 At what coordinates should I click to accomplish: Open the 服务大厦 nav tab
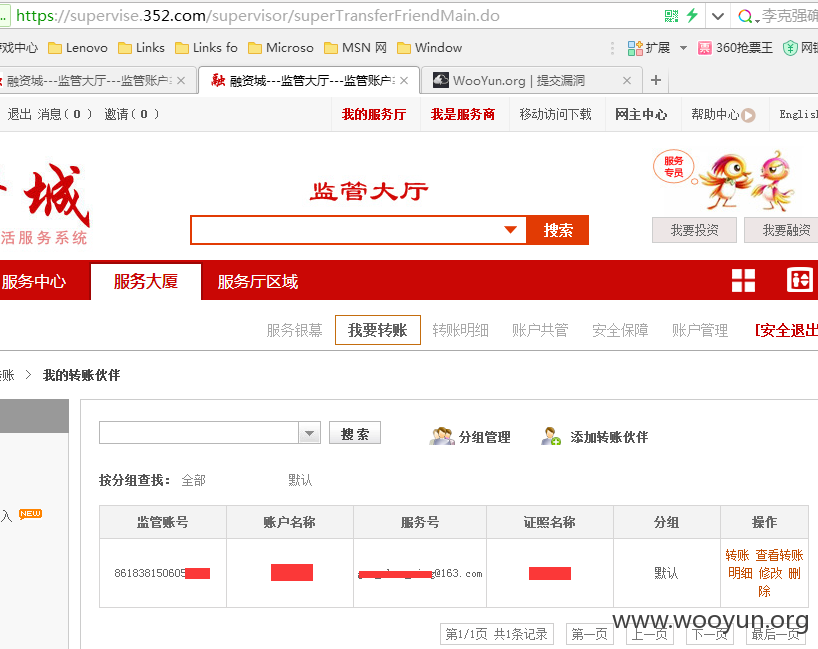(146, 282)
